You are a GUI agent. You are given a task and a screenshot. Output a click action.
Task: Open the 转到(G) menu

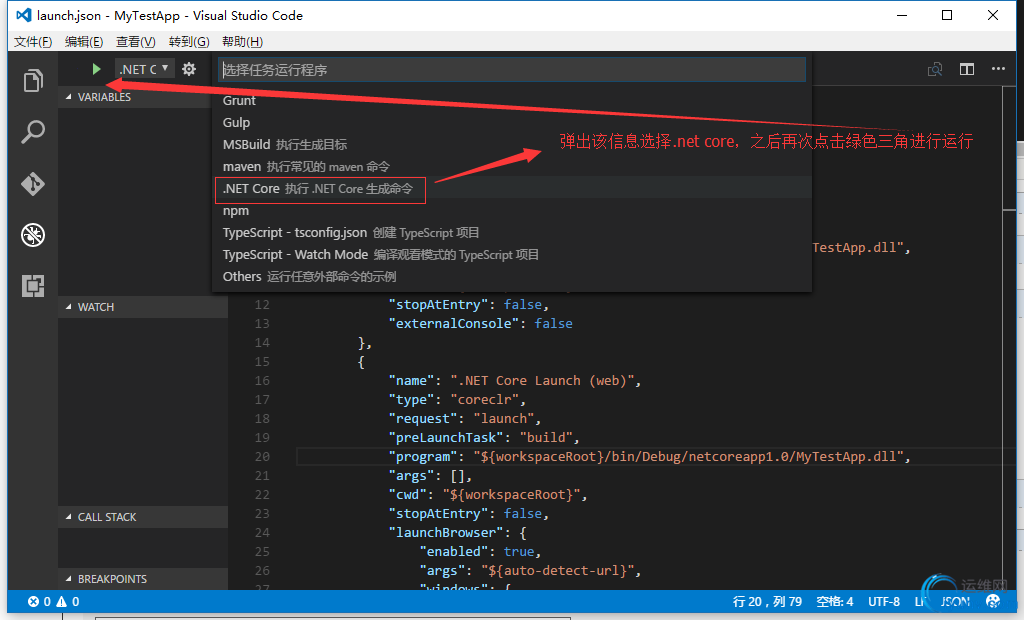click(189, 42)
